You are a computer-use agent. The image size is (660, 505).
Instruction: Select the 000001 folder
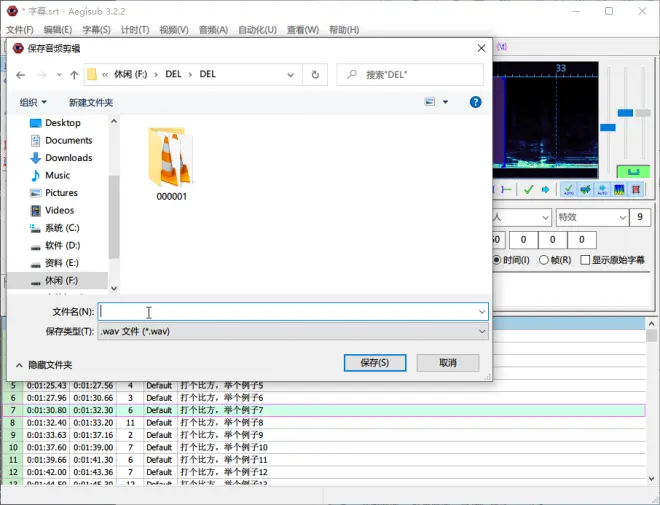tap(171, 164)
